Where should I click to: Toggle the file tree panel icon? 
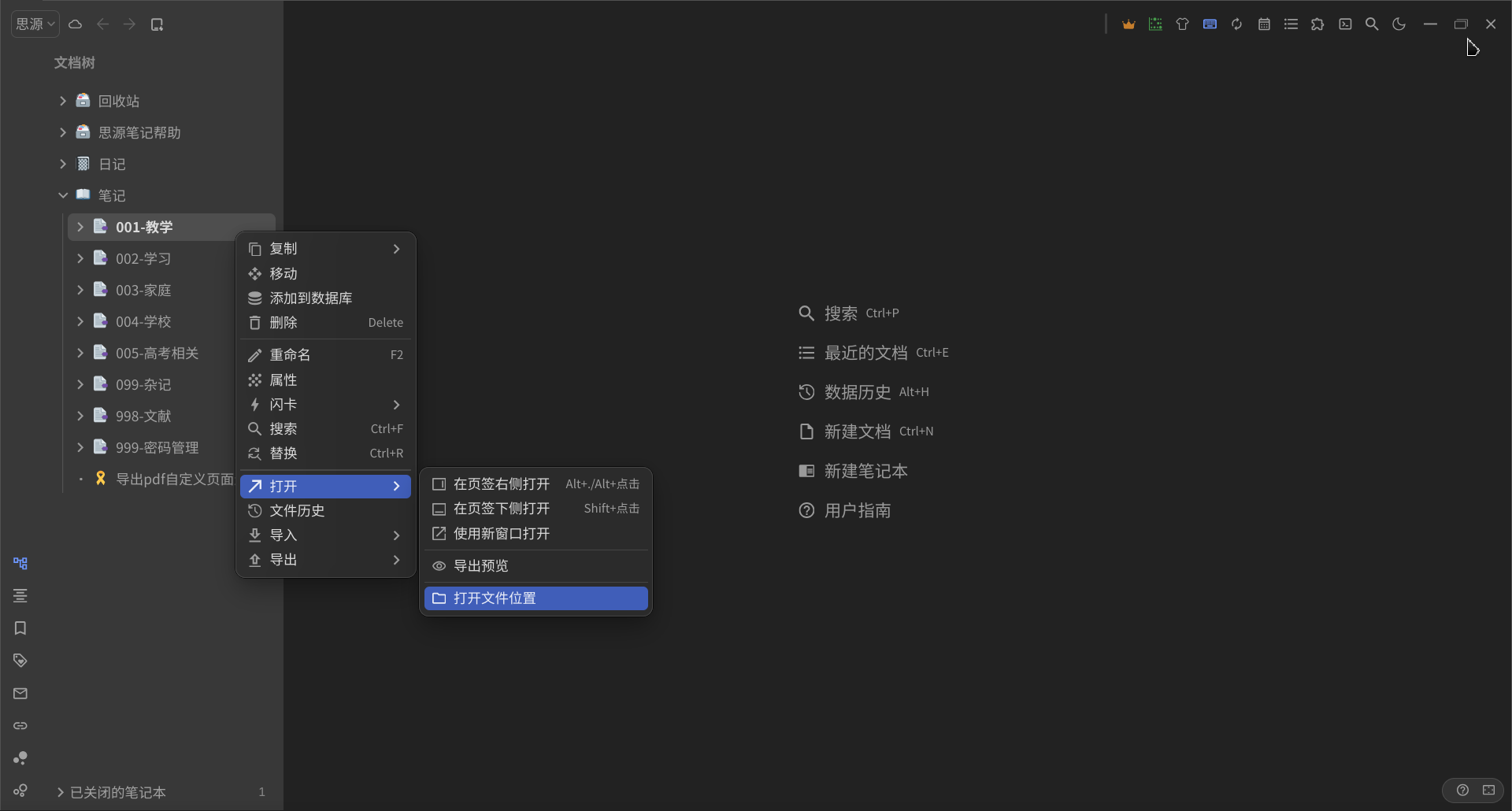coord(20,564)
